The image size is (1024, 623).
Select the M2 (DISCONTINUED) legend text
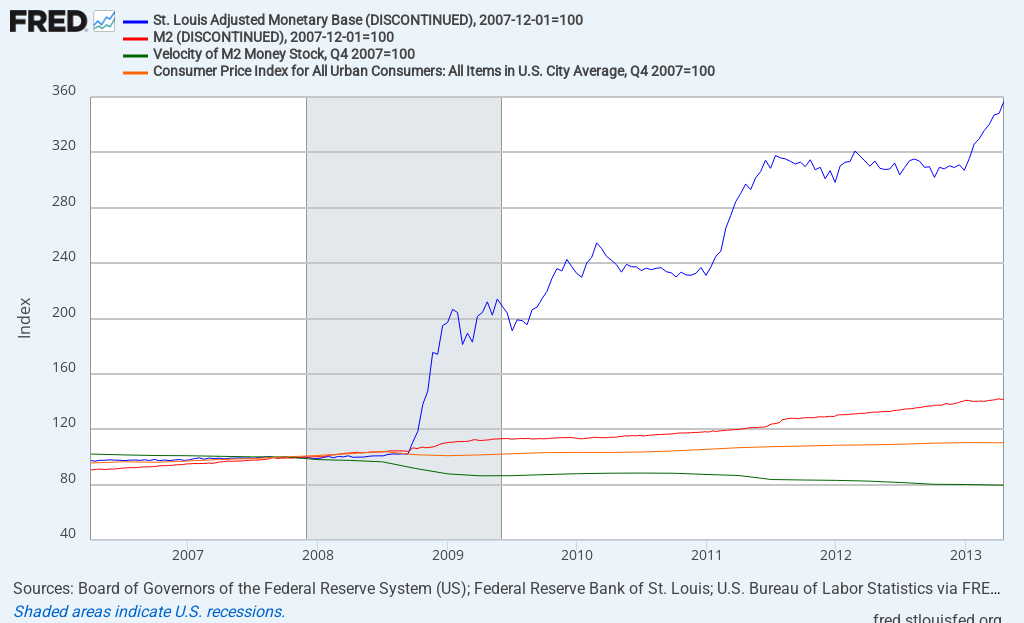(273, 37)
